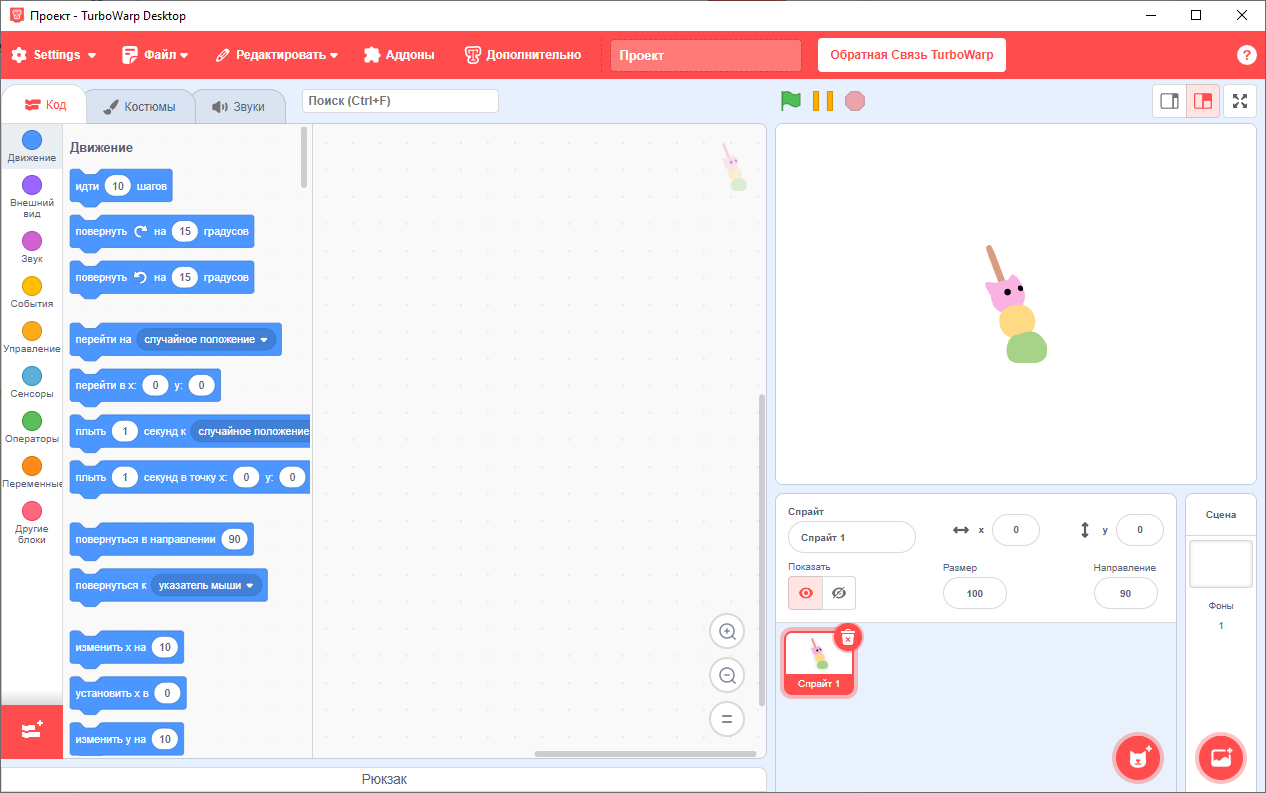
Task: Click the pause button near green flag
Action: [x=825, y=101]
